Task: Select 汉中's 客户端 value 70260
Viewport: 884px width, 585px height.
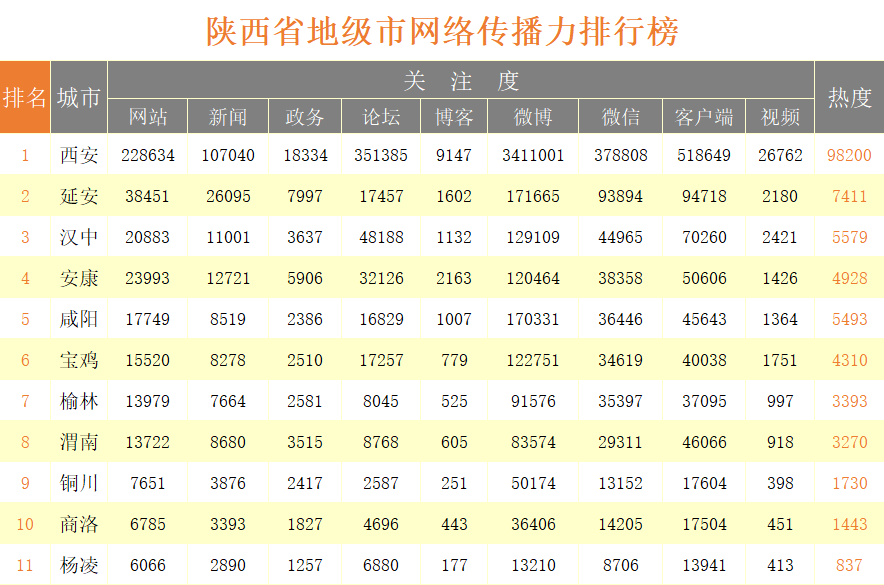Action: [x=704, y=237]
